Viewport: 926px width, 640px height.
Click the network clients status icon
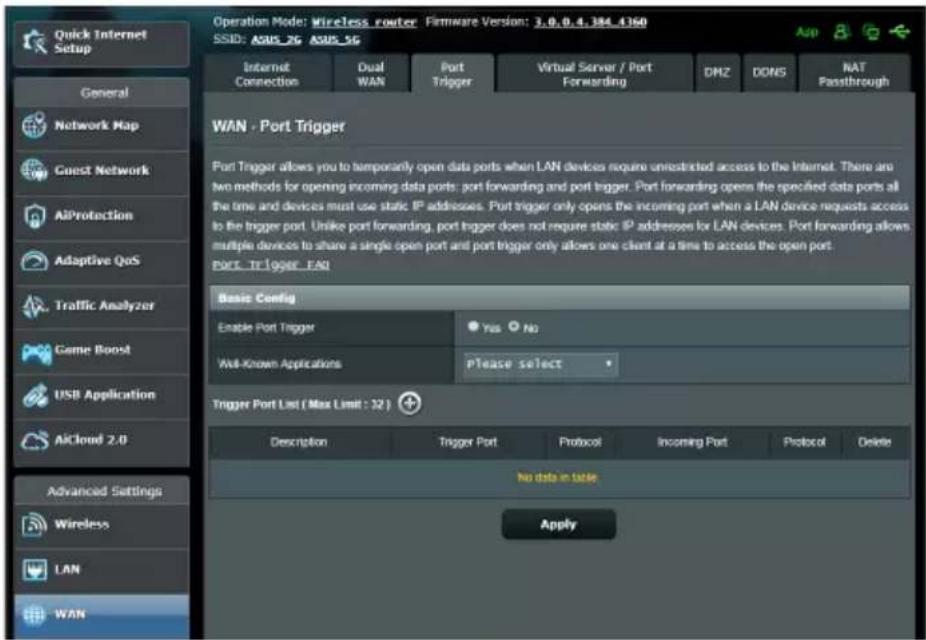click(x=870, y=32)
